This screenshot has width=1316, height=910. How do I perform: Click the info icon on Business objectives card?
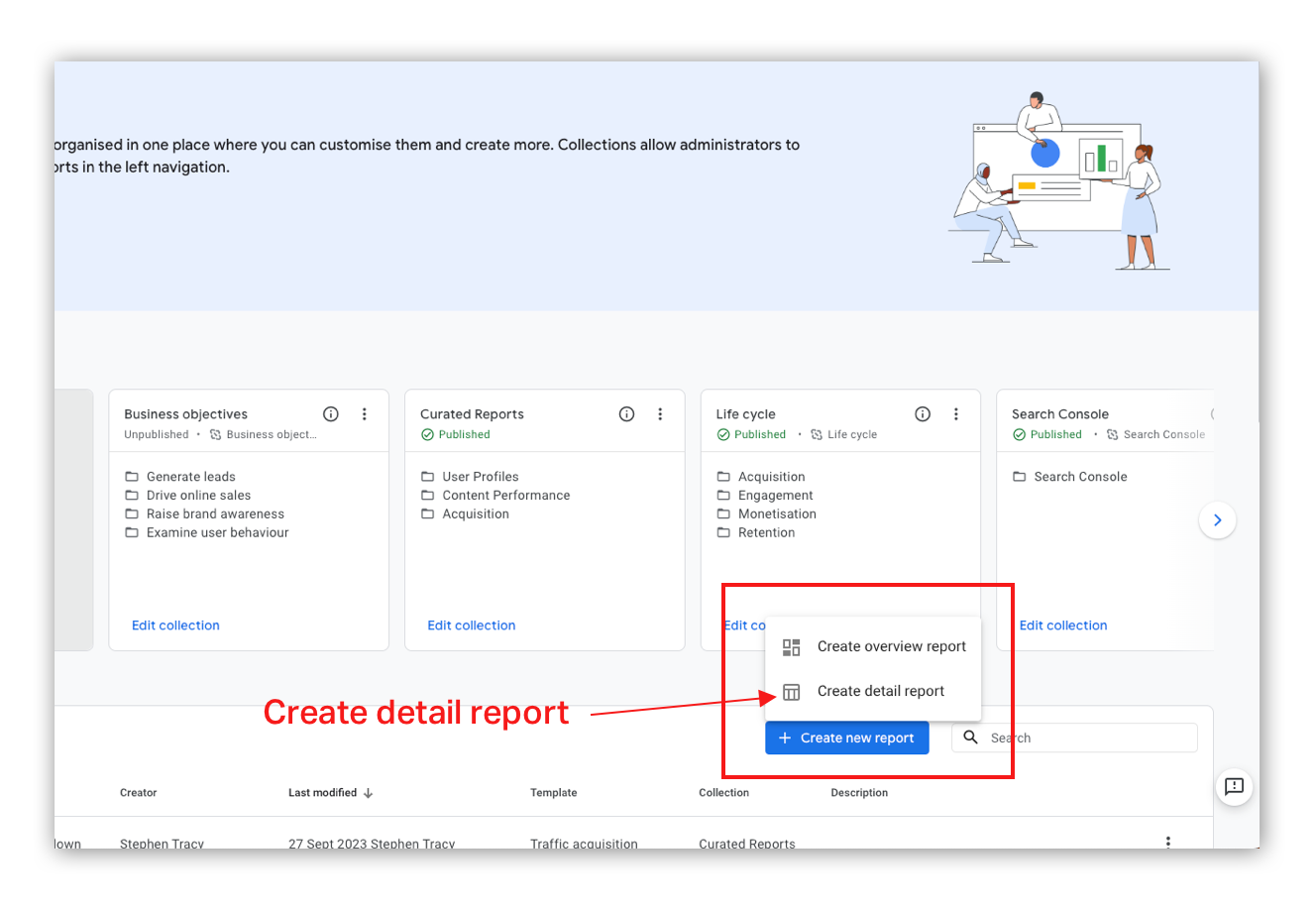pos(330,413)
